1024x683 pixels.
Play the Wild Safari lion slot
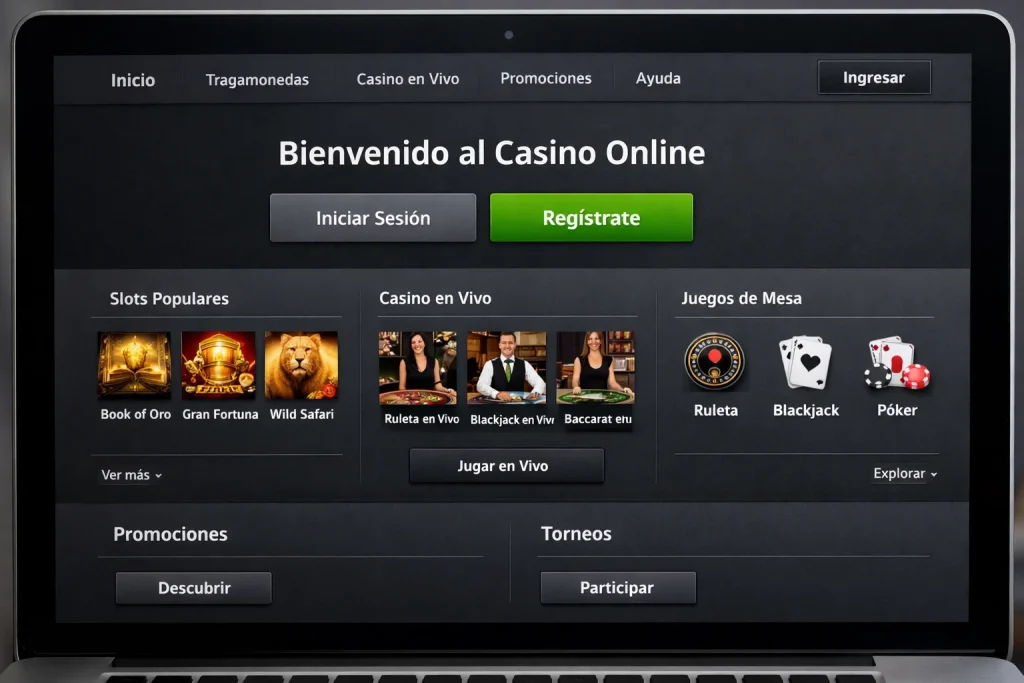[x=301, y=365]
